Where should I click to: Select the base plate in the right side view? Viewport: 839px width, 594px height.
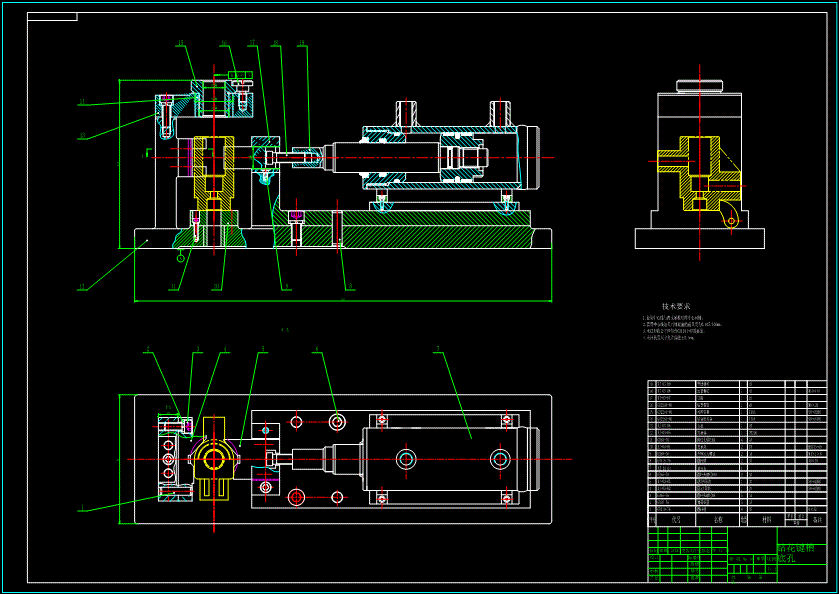click(x=699, y=238)
